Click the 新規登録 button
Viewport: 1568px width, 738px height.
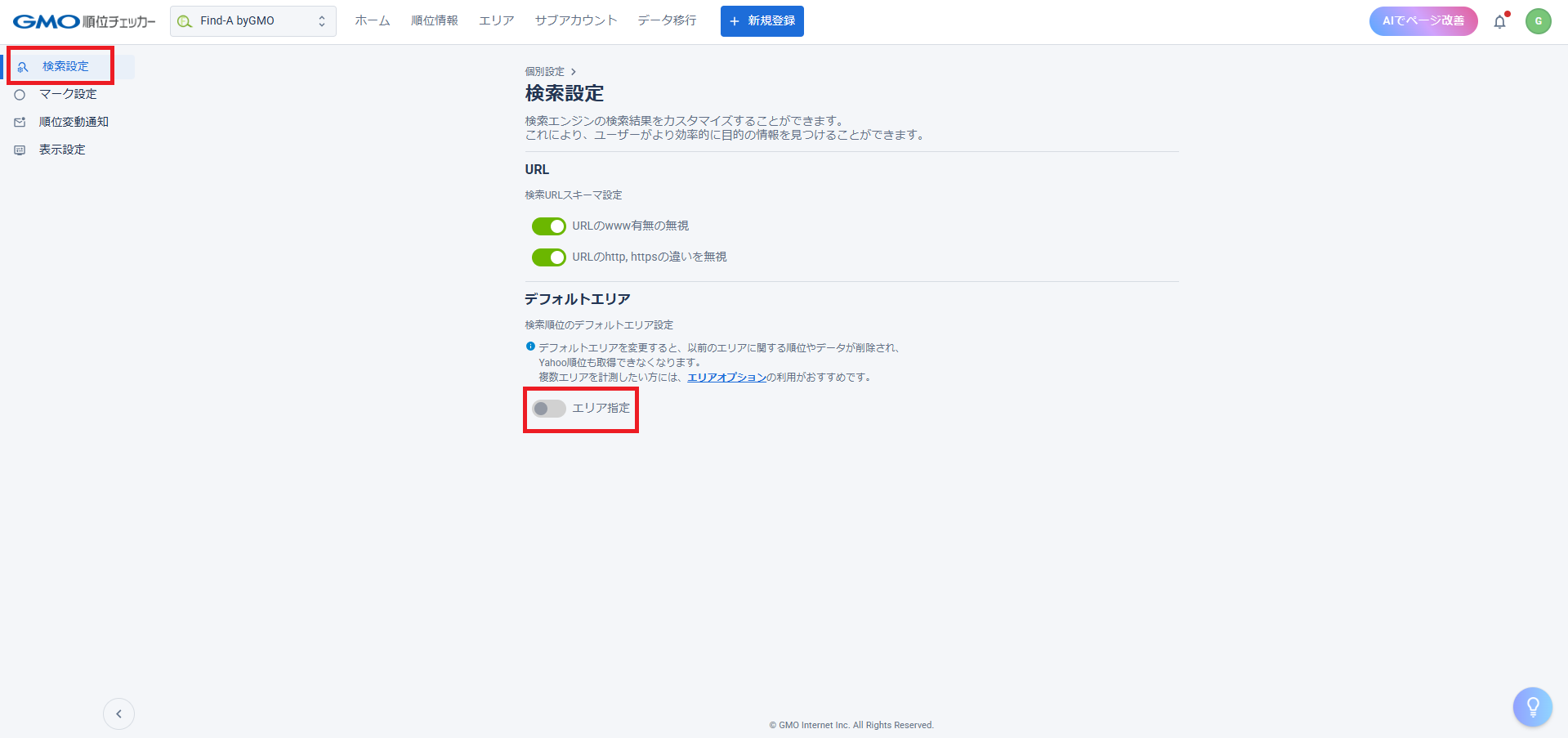pyautogui.click(x=762, y=21)
